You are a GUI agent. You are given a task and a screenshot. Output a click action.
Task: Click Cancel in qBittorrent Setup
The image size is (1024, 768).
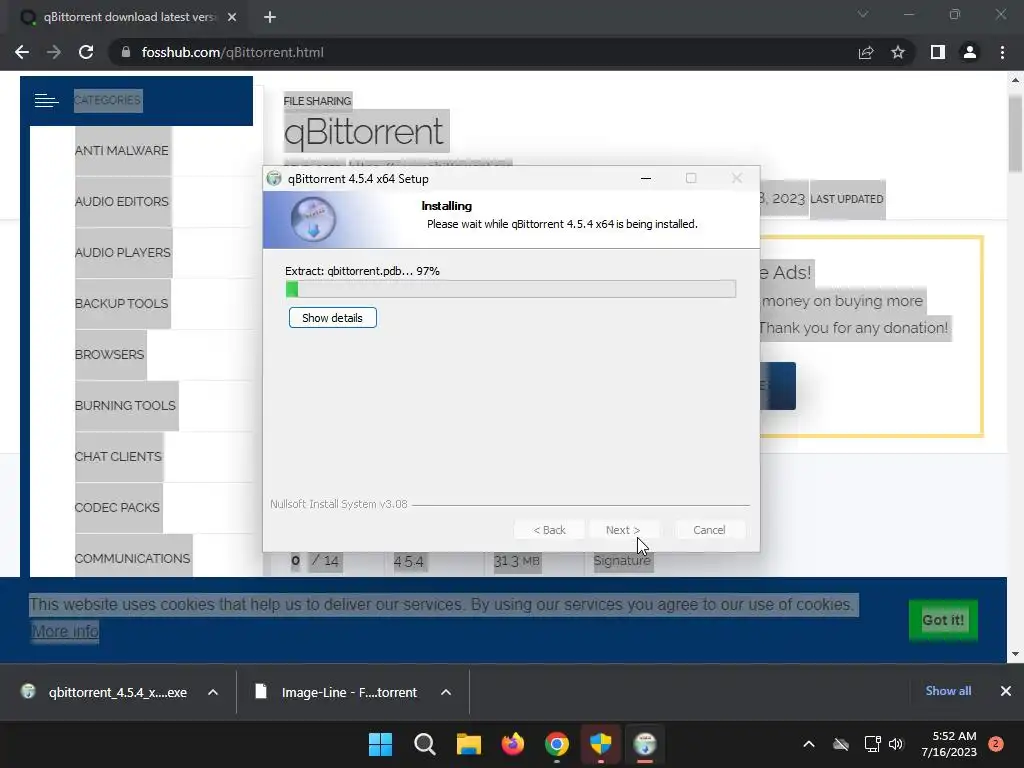(x=709, y=530)
